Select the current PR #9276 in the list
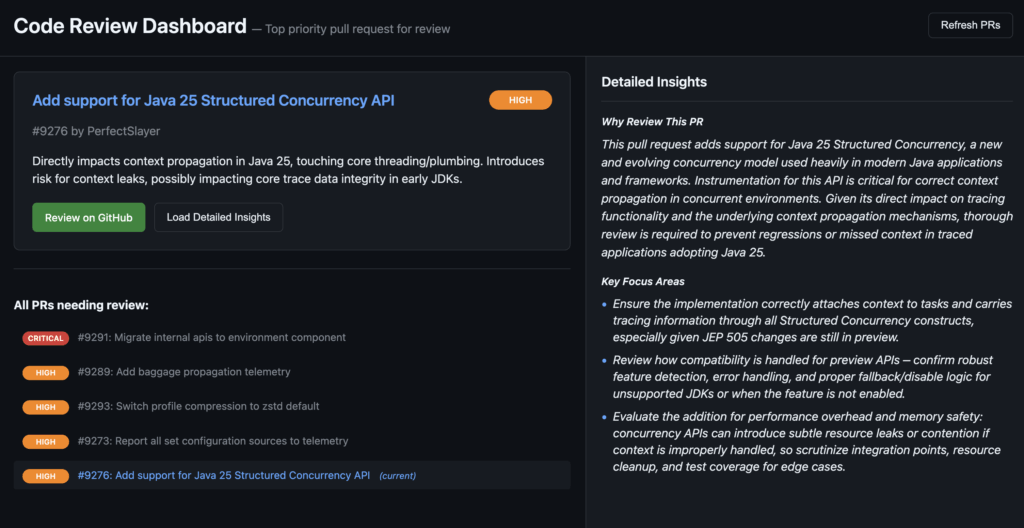 tap(292, 475)
